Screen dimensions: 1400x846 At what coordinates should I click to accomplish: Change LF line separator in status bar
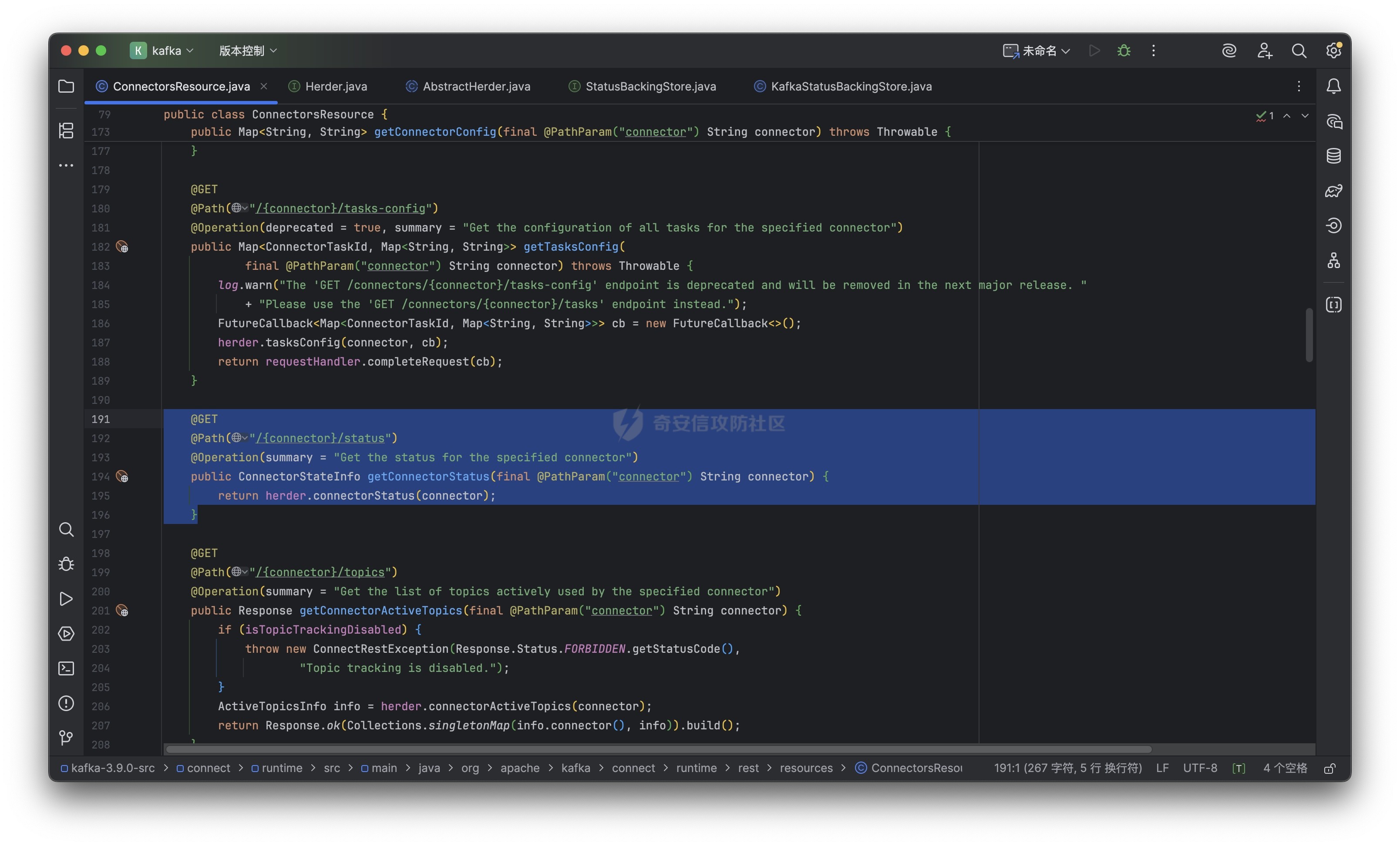pos(1162,768)
